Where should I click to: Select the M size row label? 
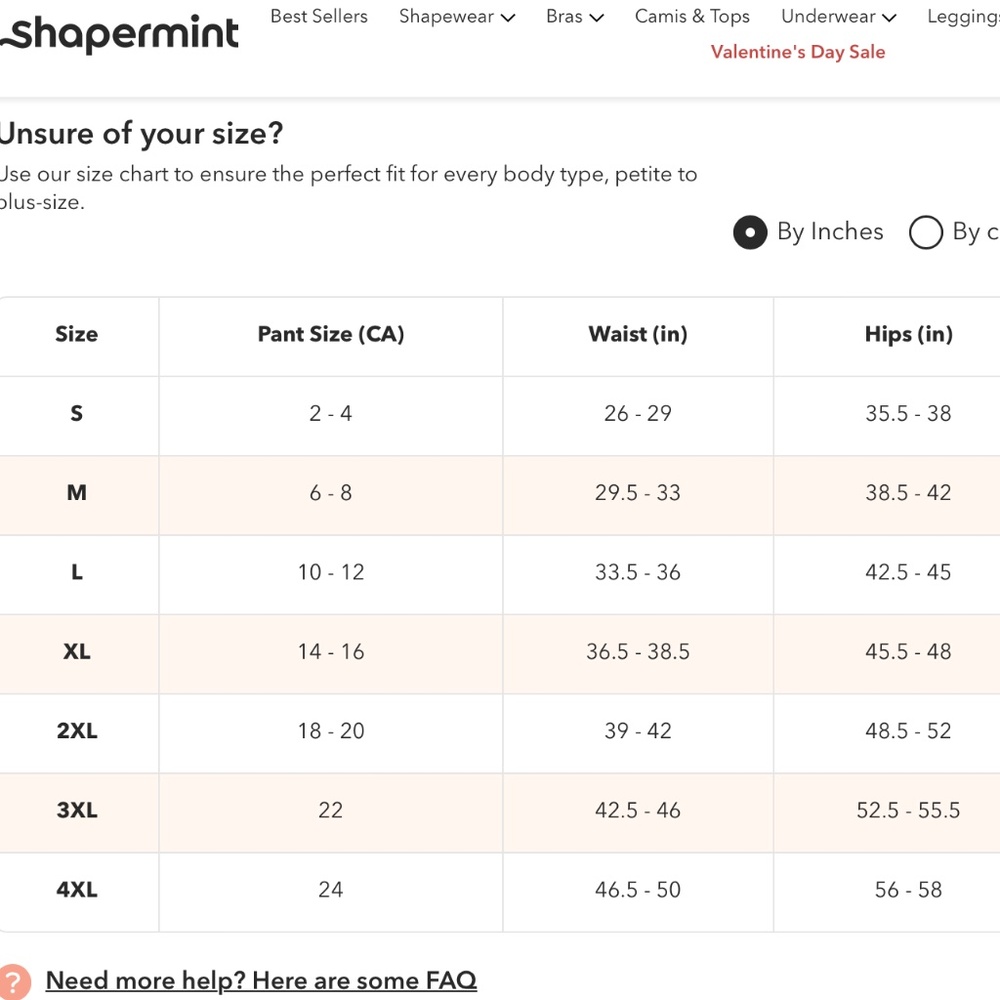coord(77,493)
